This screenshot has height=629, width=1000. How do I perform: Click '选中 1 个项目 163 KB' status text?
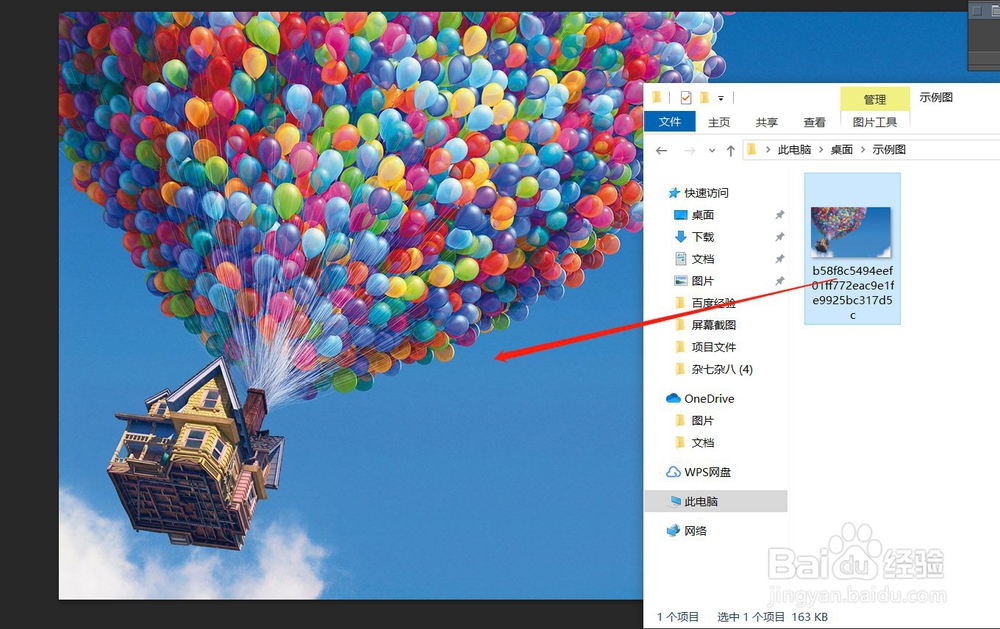coord(772,617)
